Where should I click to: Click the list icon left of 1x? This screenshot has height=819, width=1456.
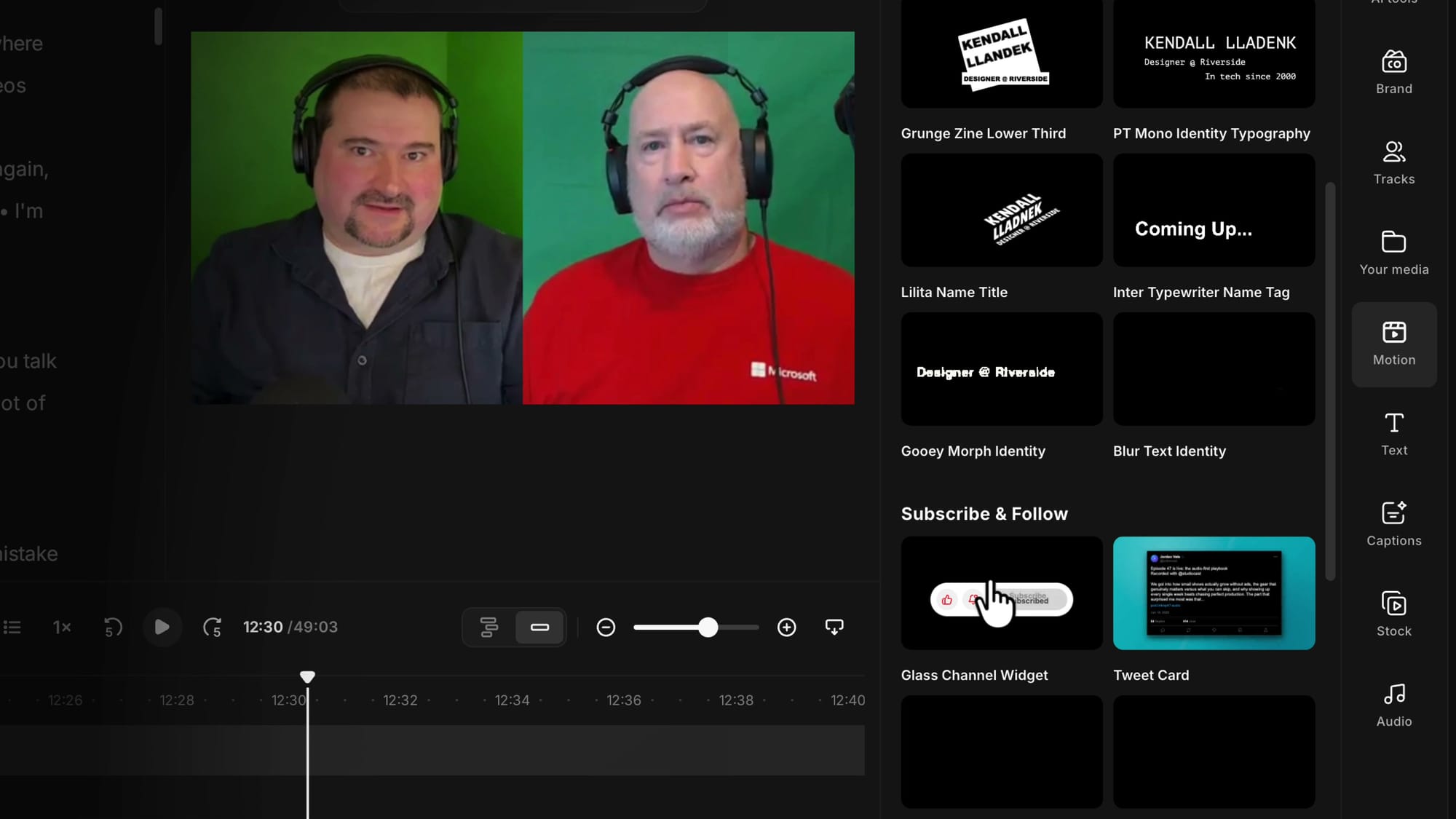point(12,627)
